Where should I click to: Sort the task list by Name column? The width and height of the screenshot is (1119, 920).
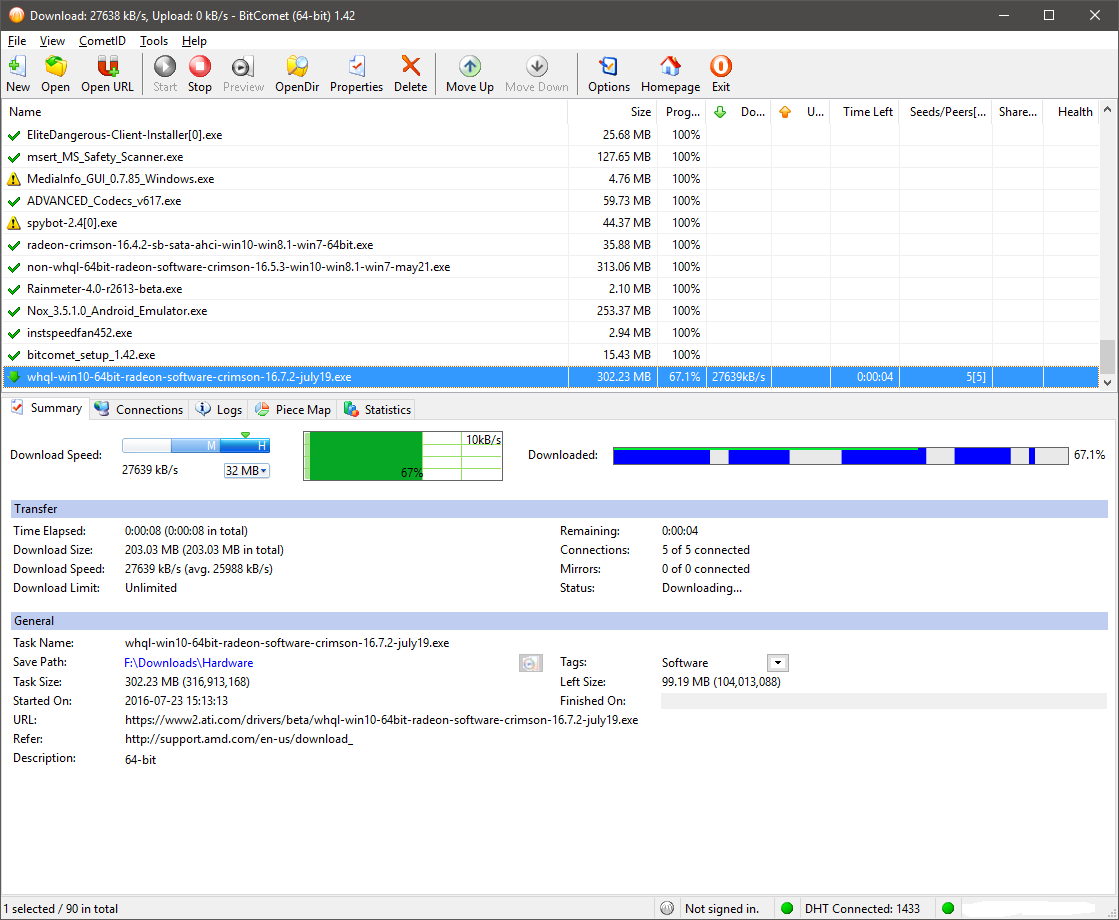[285, 112]
